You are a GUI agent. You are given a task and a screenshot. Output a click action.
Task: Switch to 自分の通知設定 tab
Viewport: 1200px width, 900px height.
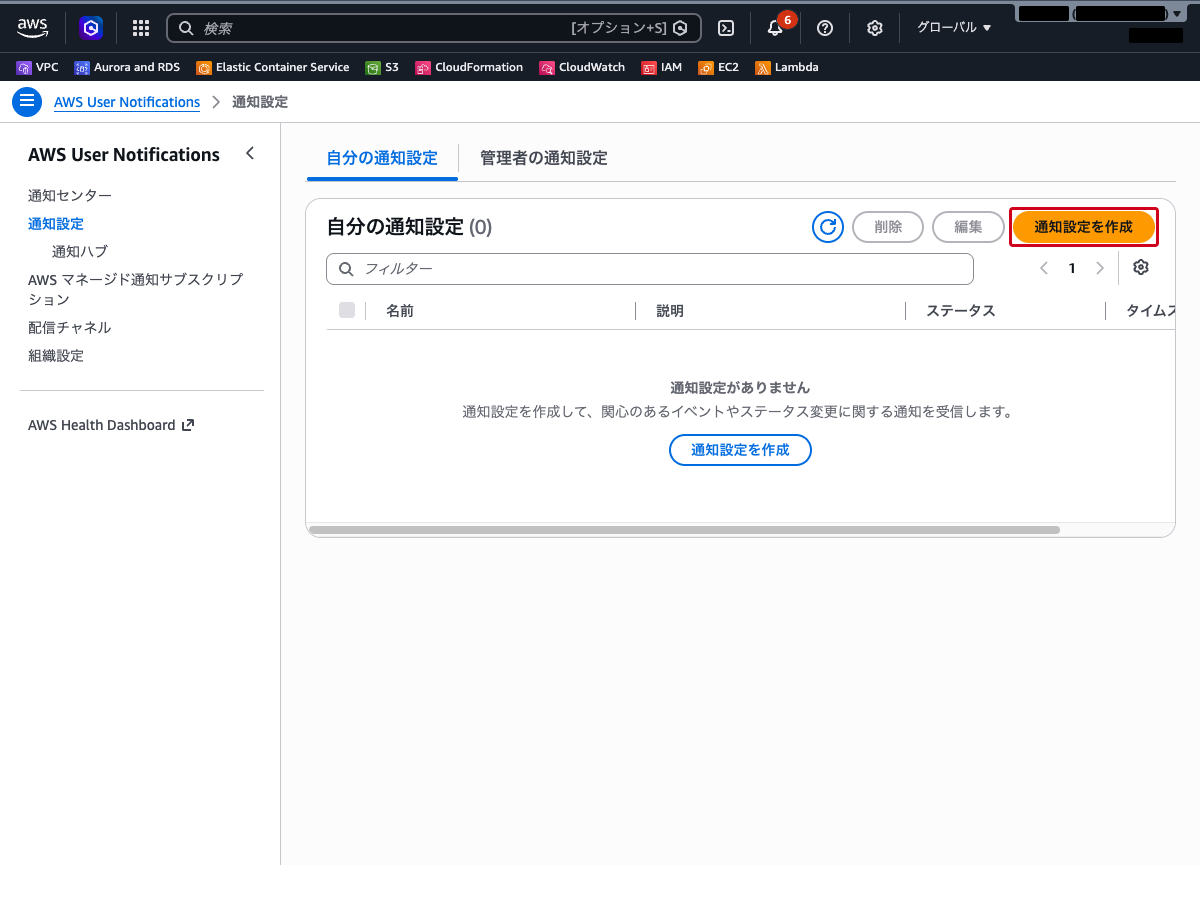point(382,158)
